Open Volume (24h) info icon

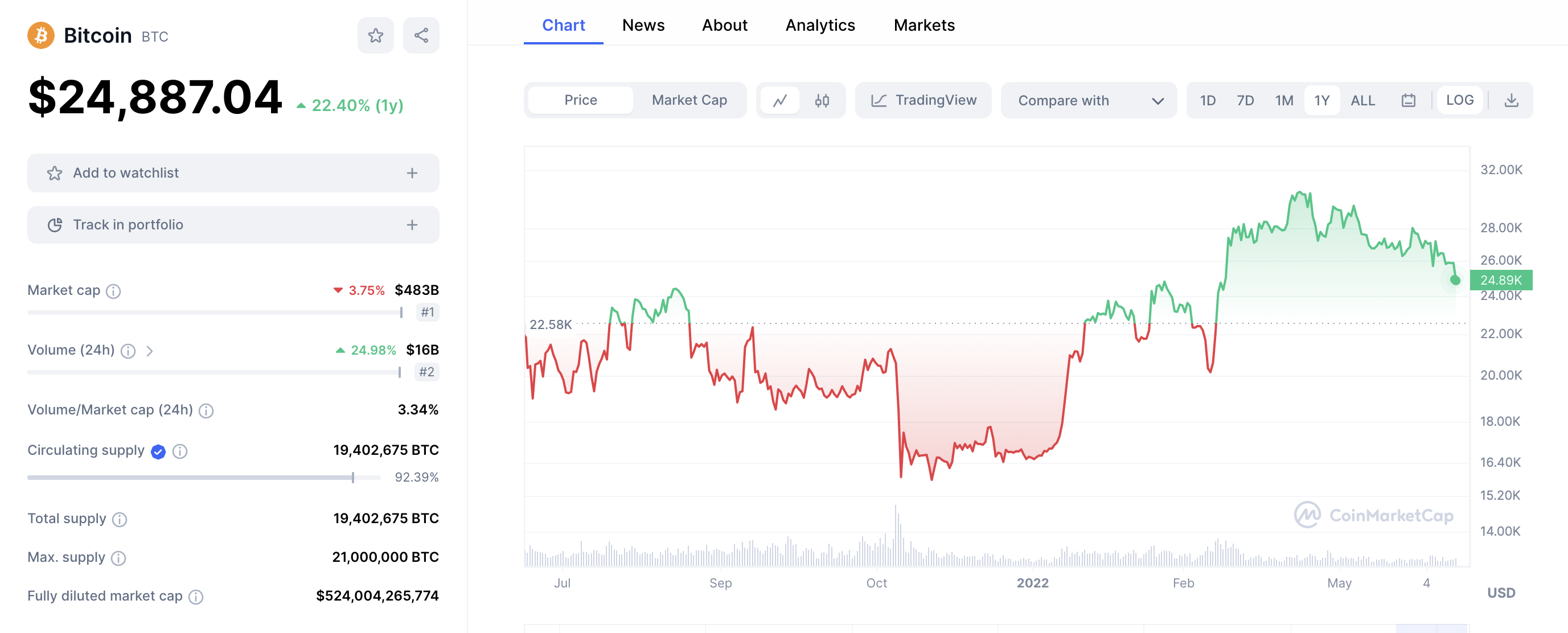click(128, 351)
